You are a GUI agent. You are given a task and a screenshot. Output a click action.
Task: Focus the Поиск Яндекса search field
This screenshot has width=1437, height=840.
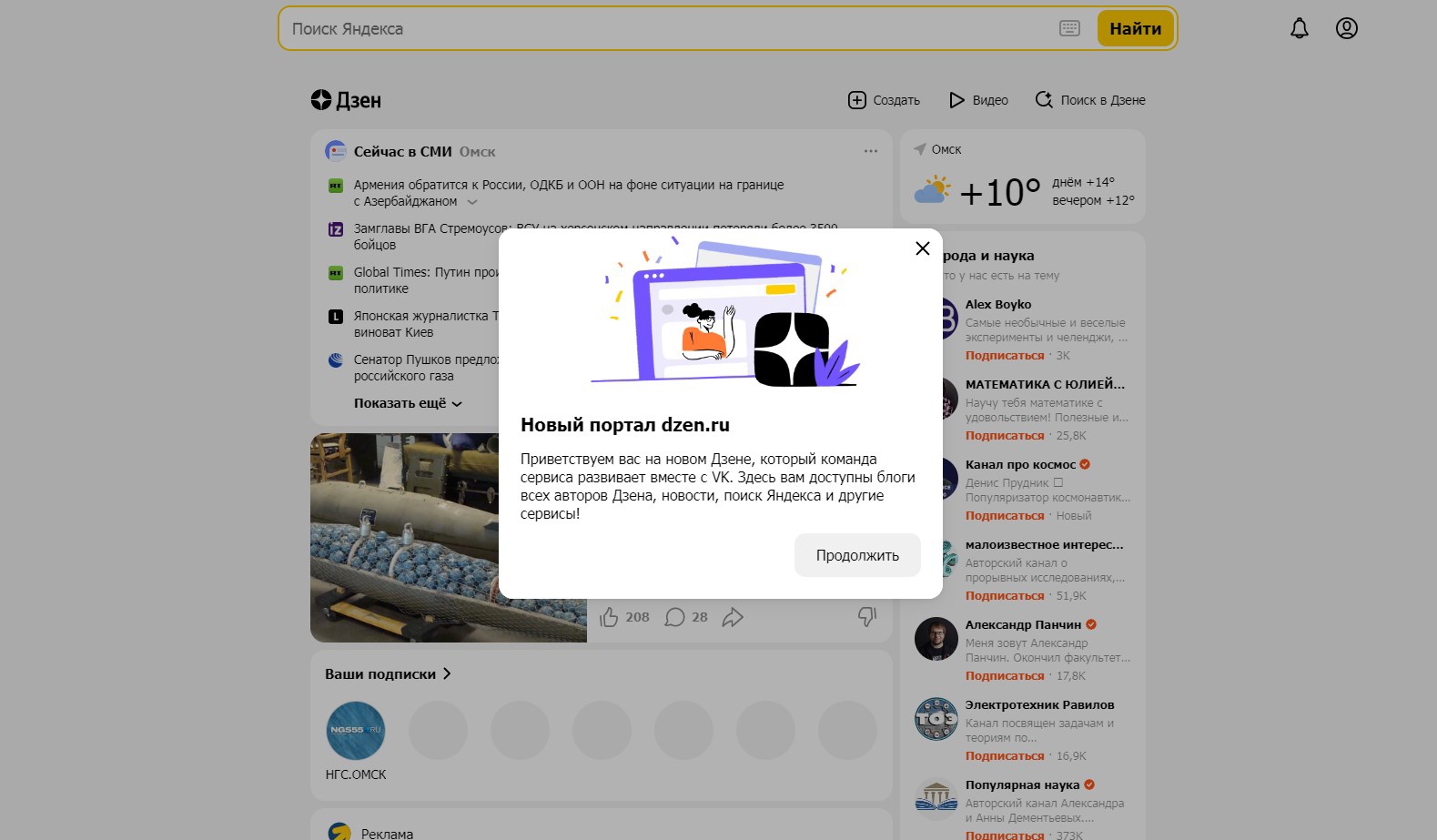669,28
